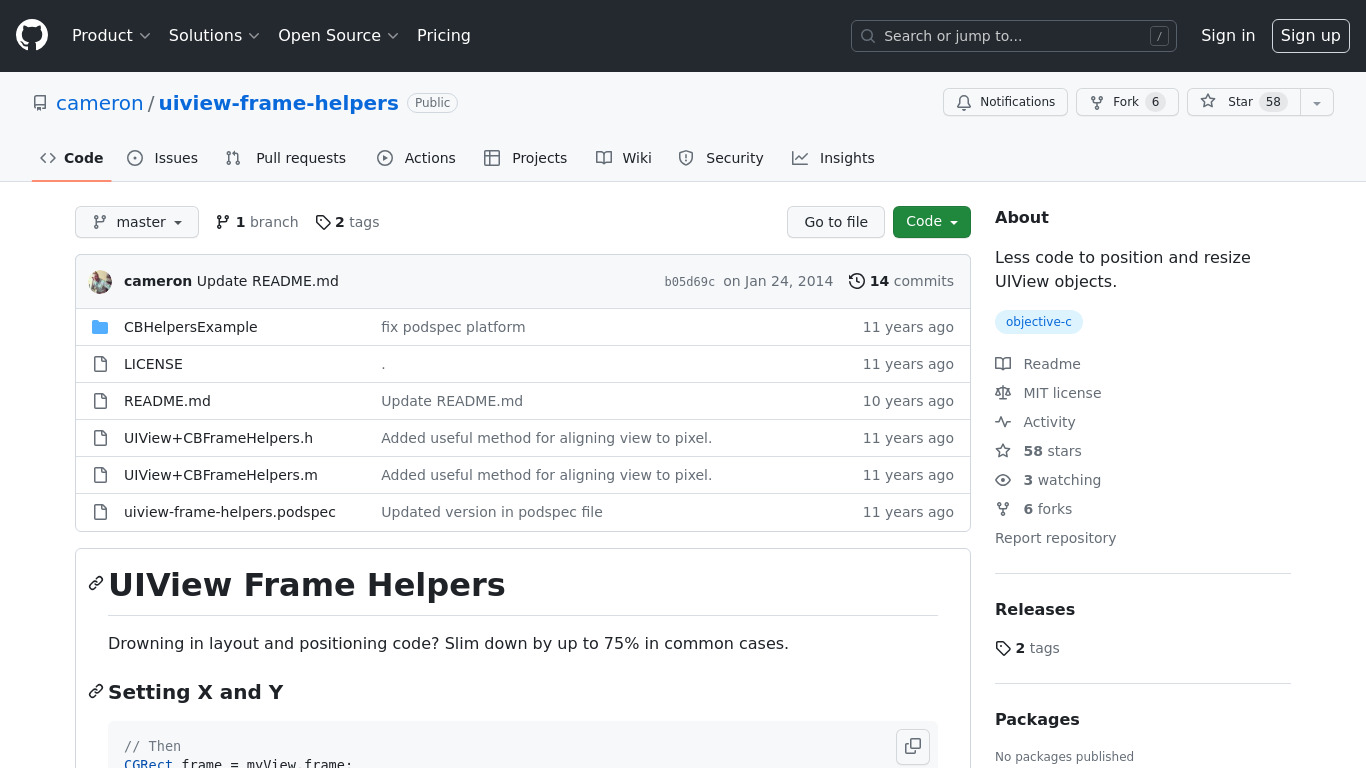Image resolution: width=1366 pixels, height=768 pixels.
Task: Click the MIT license scale icon
Action: pos(1003,393)
